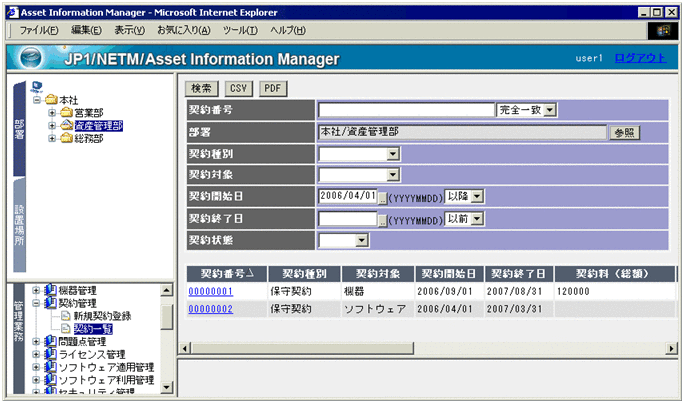This screenshot has width=685, height=405.
Task: Open the ツール(T) menu
Action: click(x=240, y=30)
